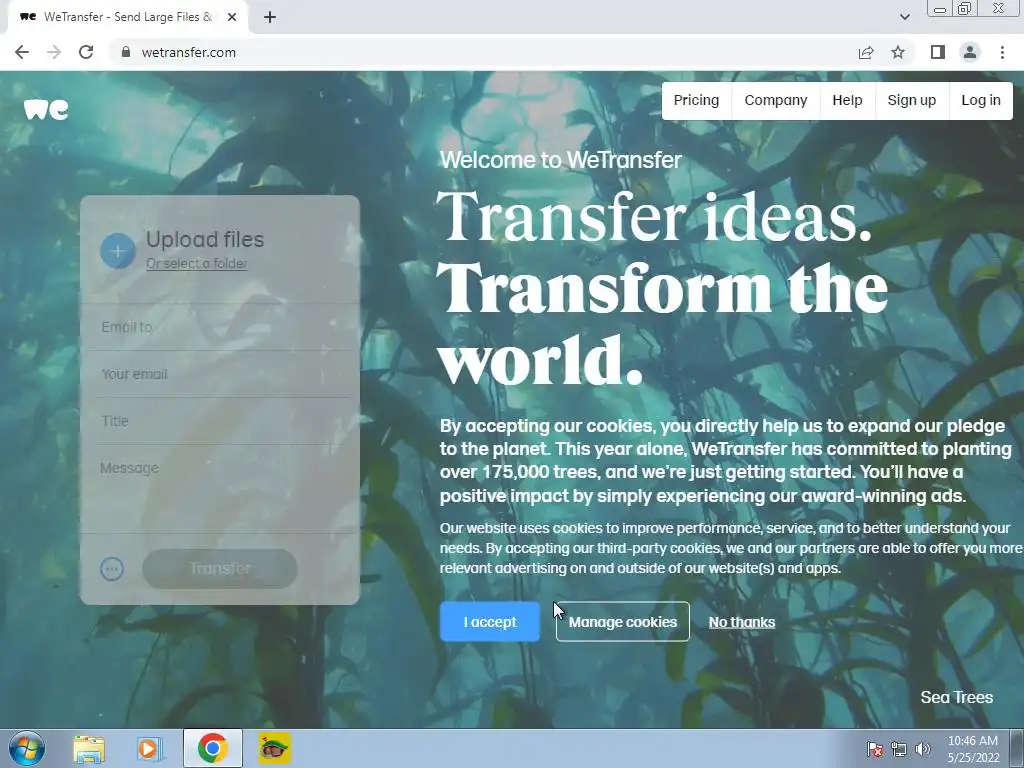Focus the 'Email to' input field
Screen dimensions: 1024x768
(x=220, y=327)
